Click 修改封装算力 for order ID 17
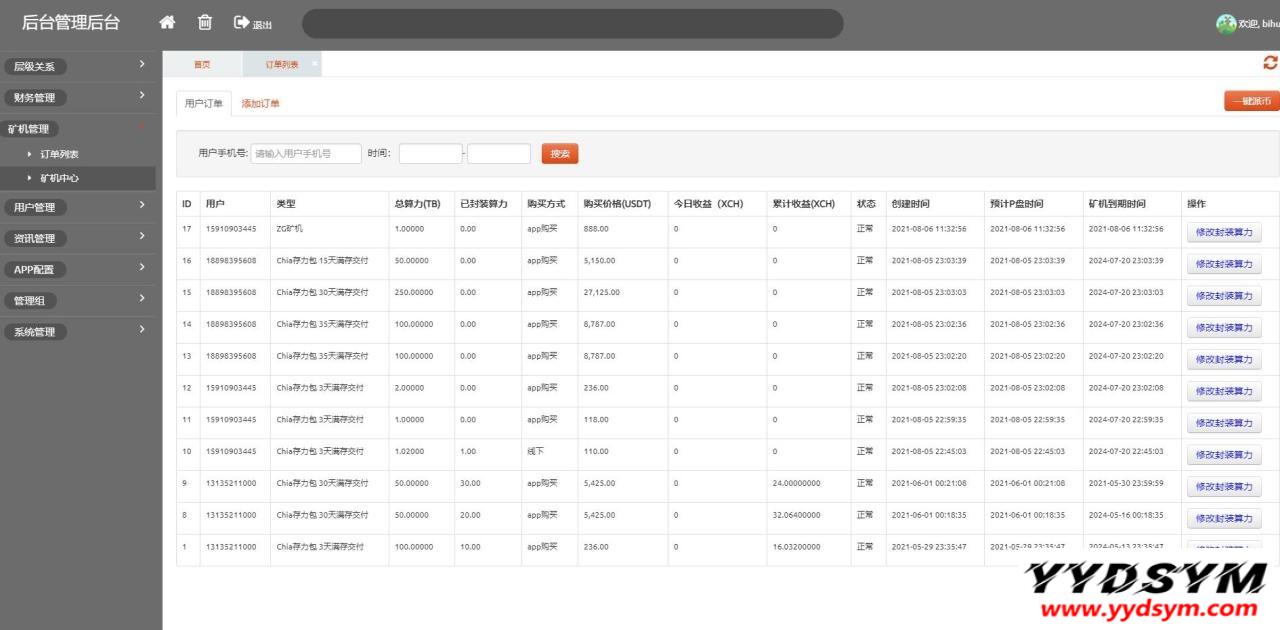 (x=1224, y=232)
